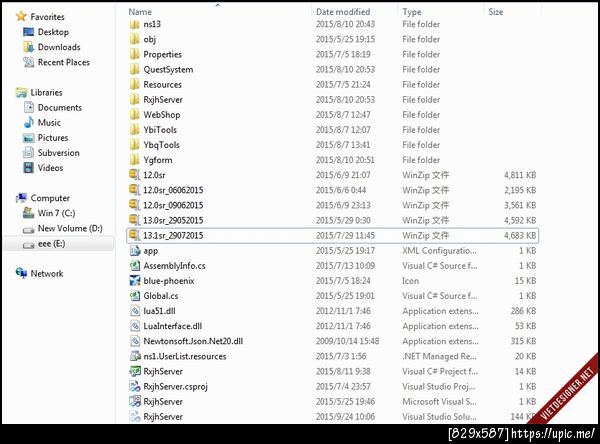Image resolution: width=600 pixels, height=444 pixels.
Task: Click the ns1.UserList.resources file icon
Action: pyautogui.click(x=135, y=356)
